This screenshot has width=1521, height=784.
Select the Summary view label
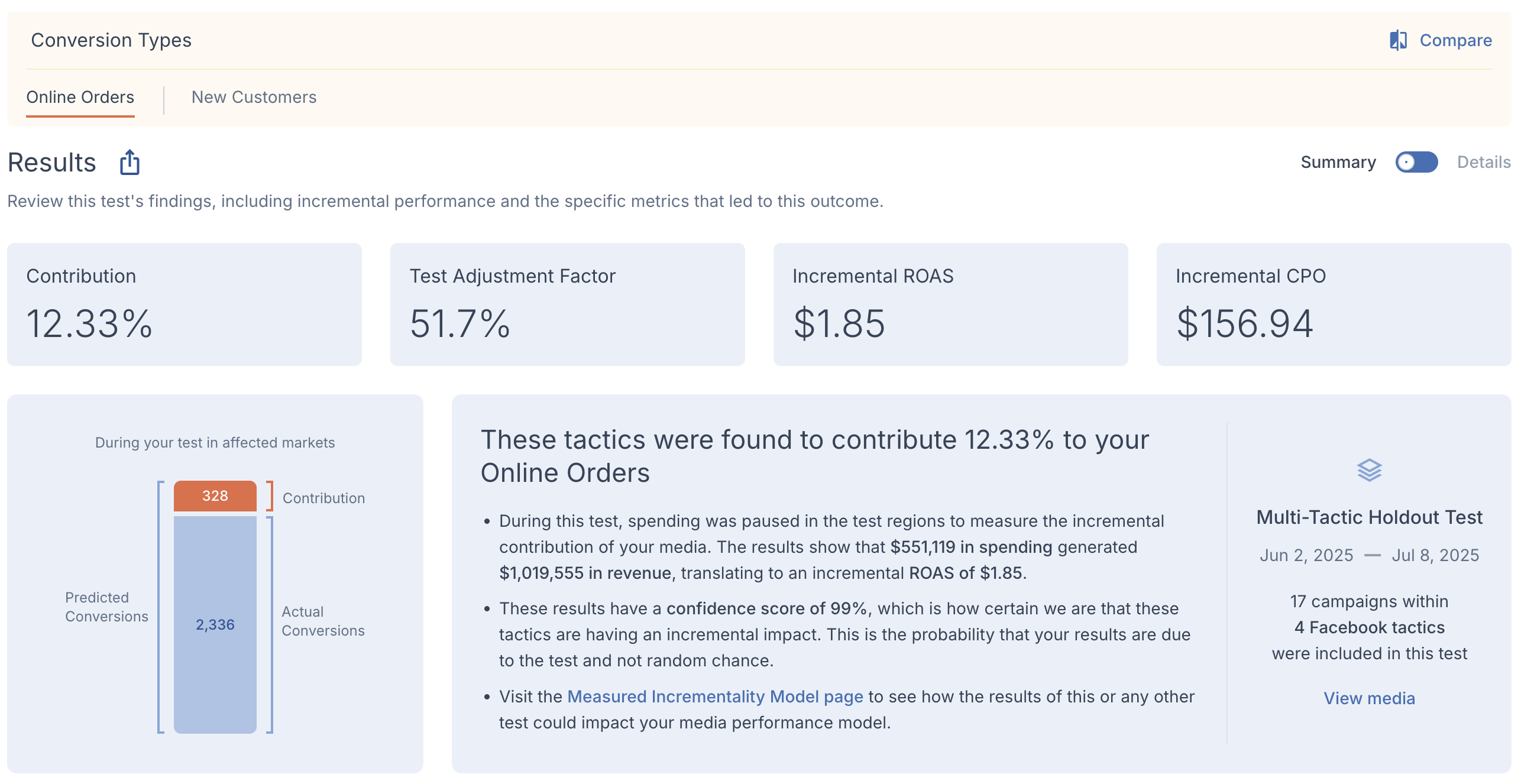pyautogui.click(x=1338, y=162)
